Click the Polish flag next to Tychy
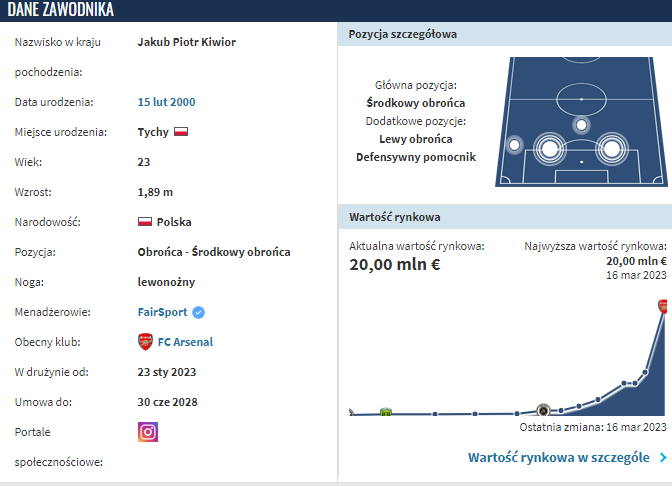Viewport: 672px width, 486px height. click(181, 132)
